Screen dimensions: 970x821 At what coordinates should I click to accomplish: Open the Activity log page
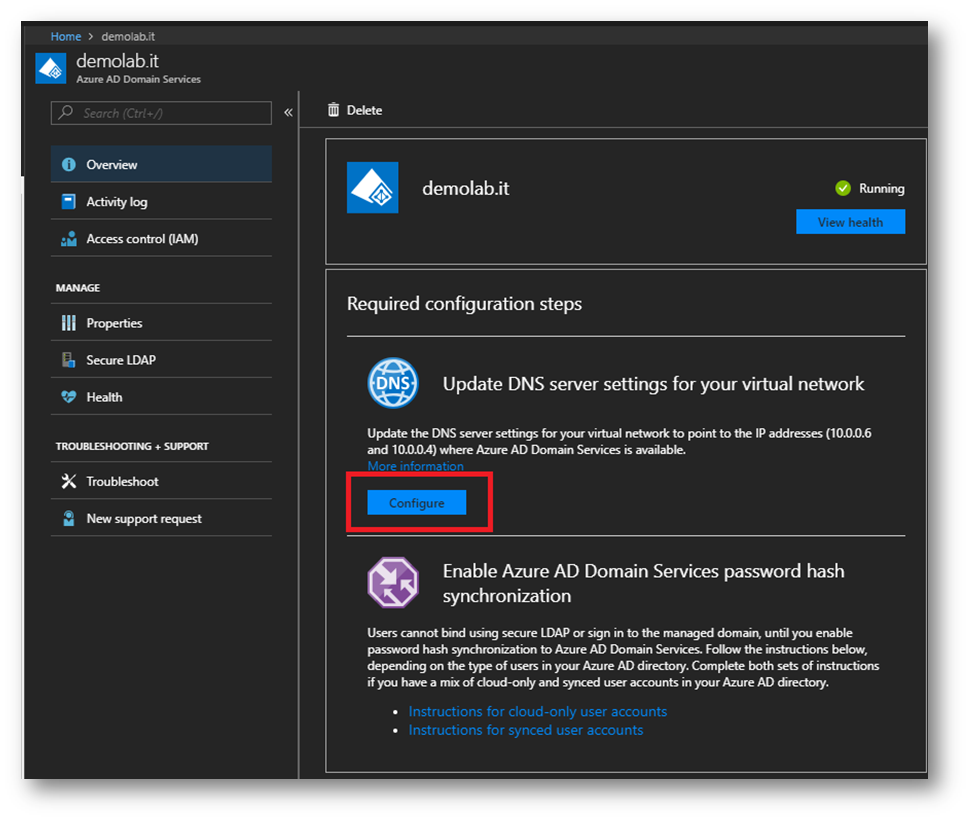161,202
